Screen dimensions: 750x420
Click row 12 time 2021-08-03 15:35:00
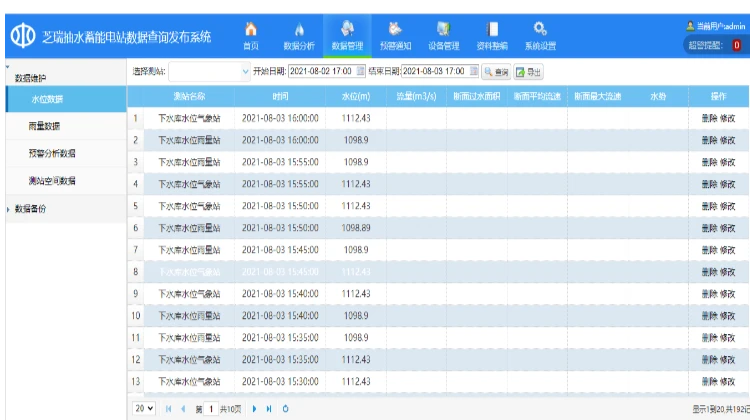[280, 360]
